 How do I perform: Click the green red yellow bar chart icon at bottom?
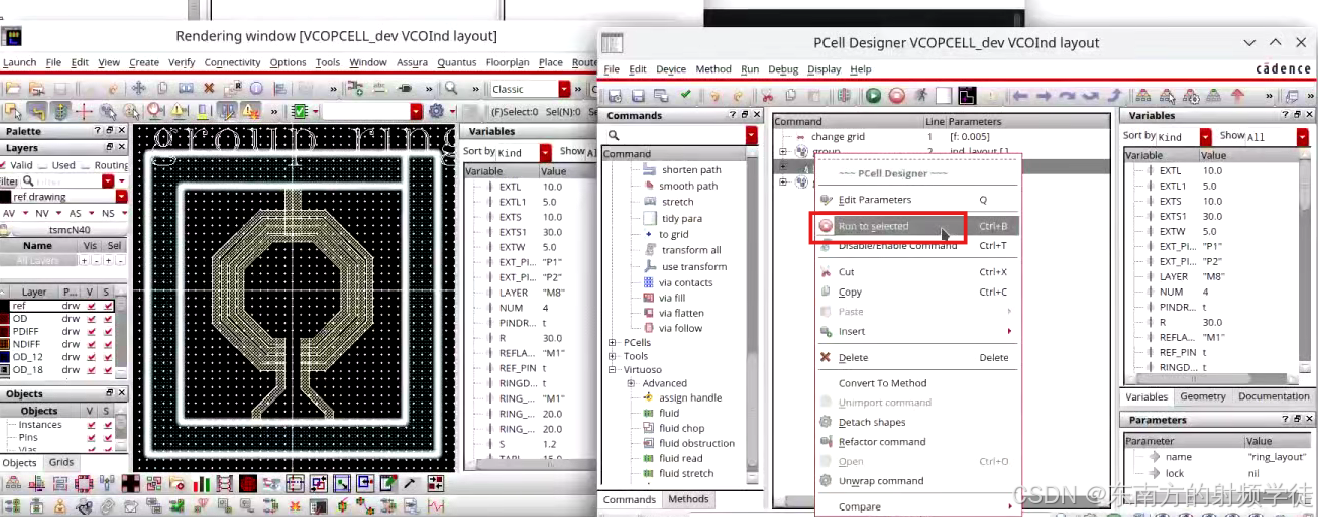(203, 484)
